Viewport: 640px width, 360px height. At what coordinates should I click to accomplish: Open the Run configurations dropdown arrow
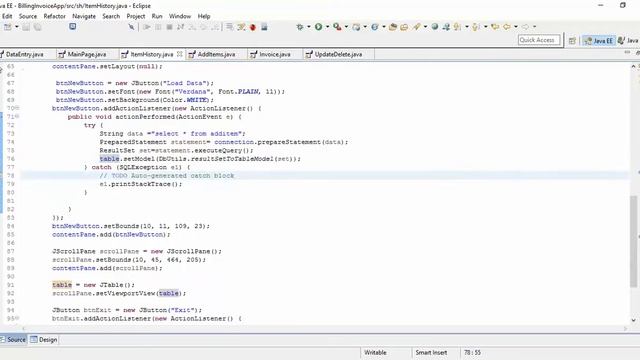[x=327, y=27]
